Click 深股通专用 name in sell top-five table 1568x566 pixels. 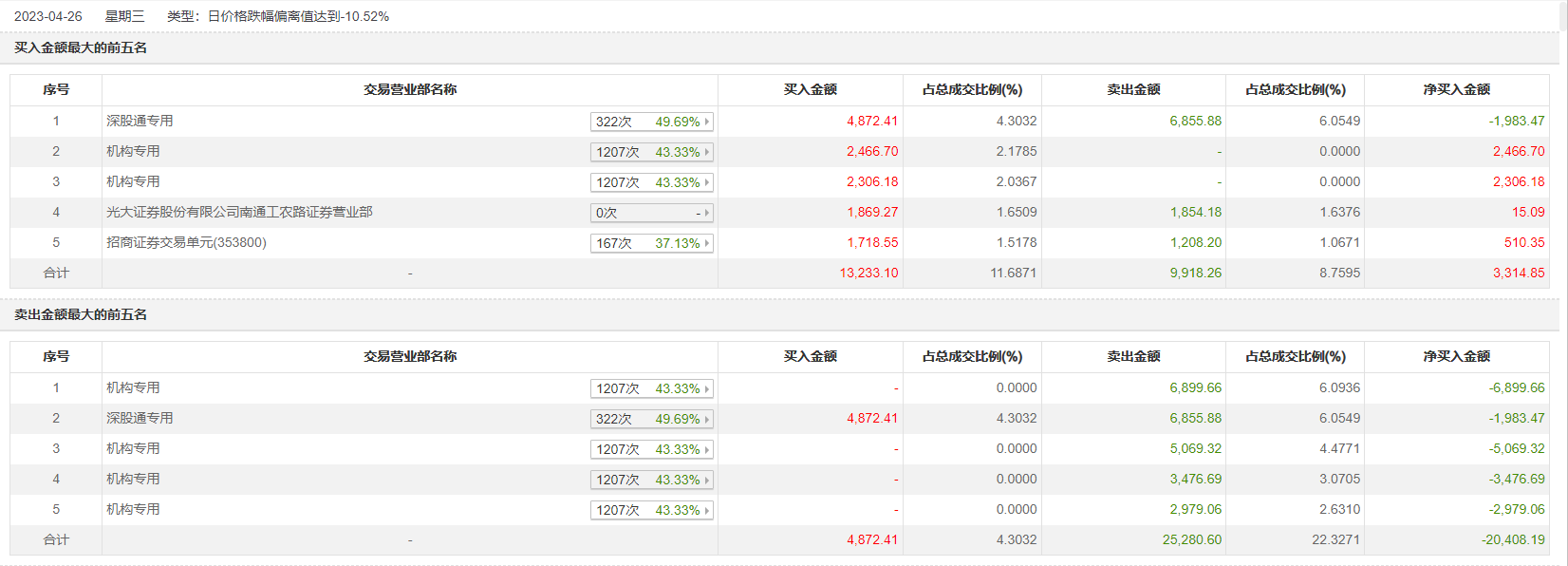click(140, 418)
